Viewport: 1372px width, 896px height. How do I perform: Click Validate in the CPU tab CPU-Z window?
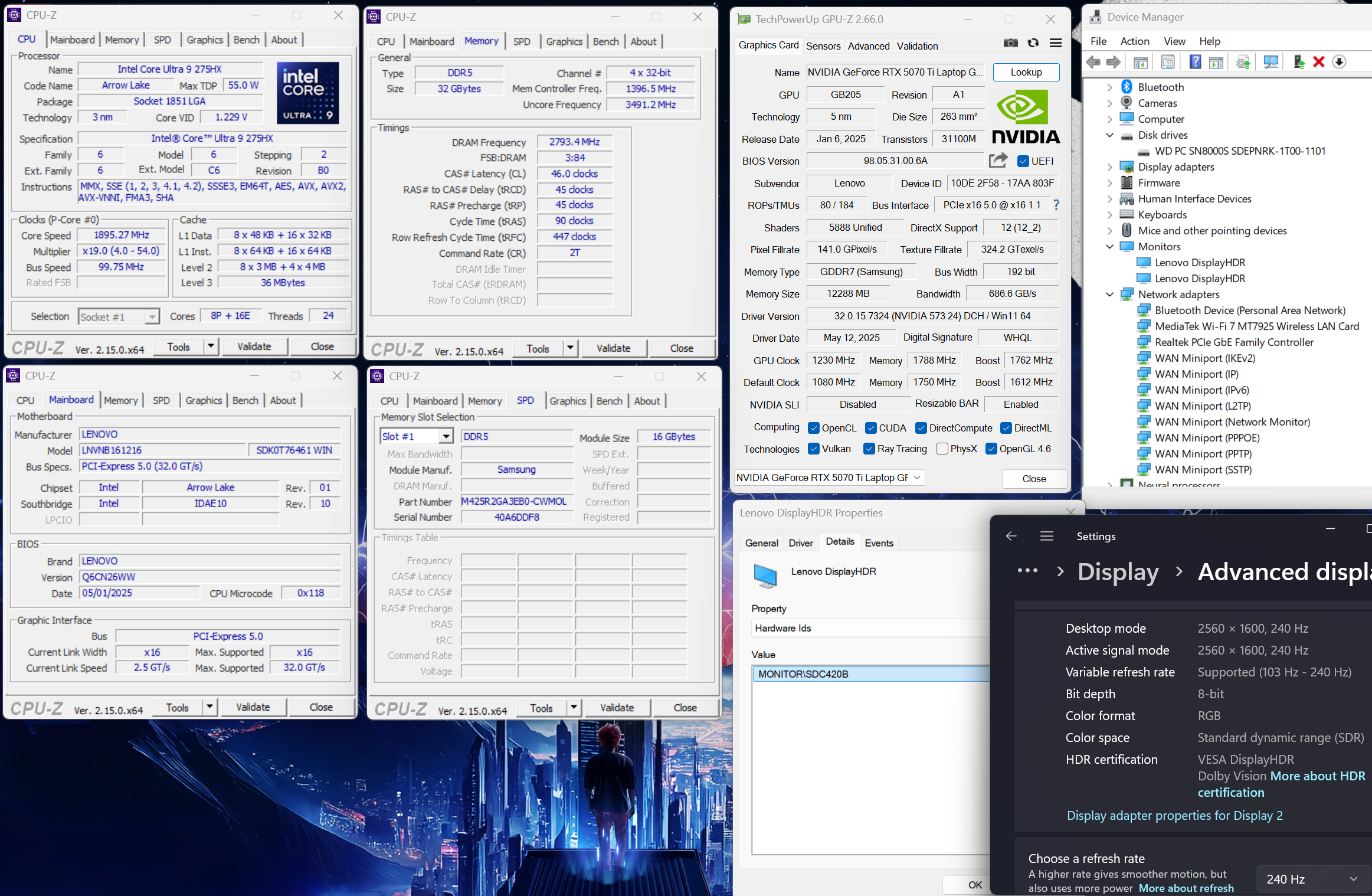point(254,347)
